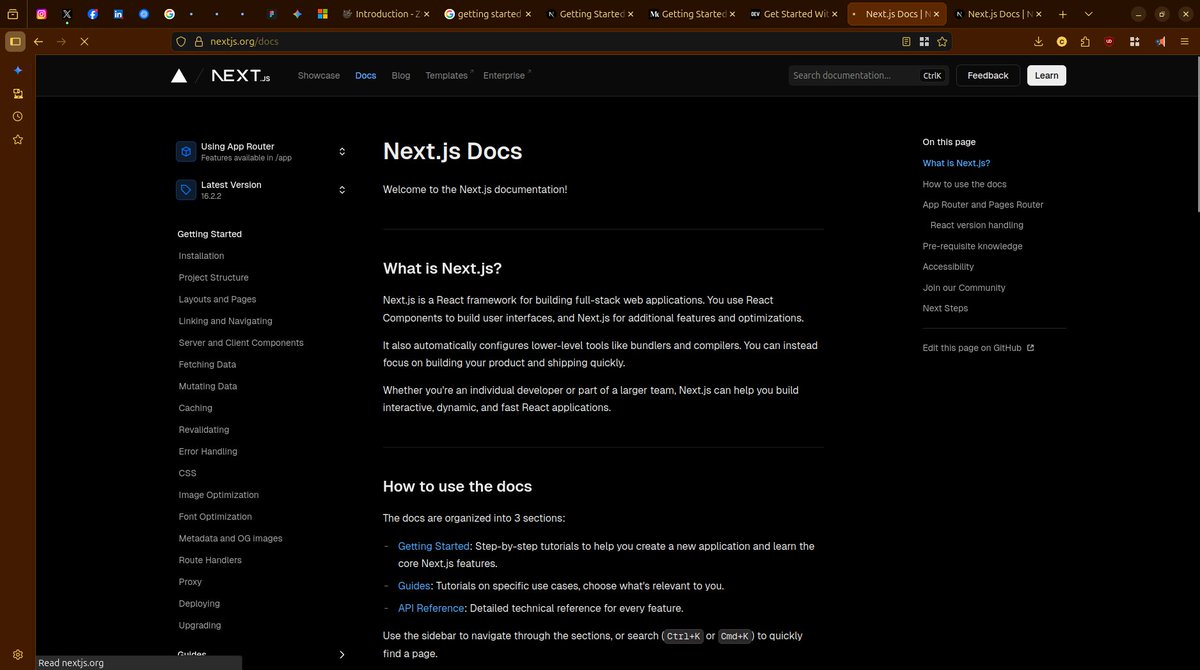Open Installation in the docs sidebar
The image size is (1200, 670).
(201, 256)
